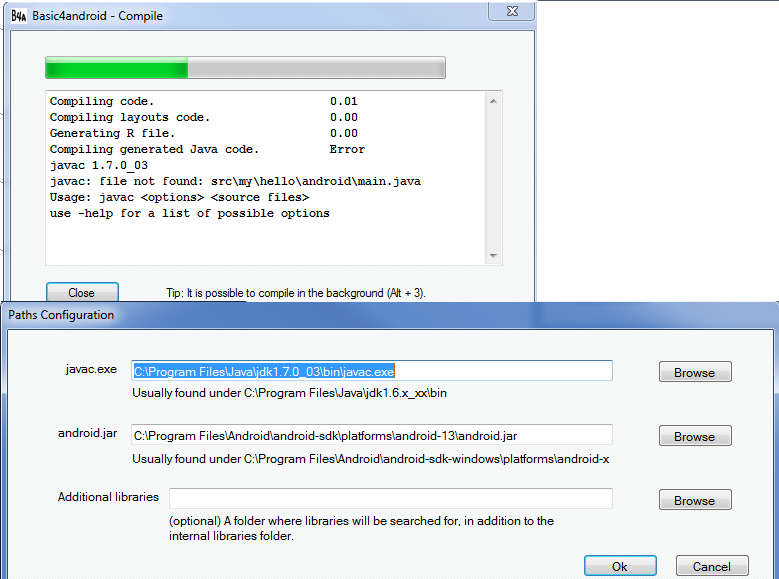Click the Additional libraries input field

click(x=390, y=498)
